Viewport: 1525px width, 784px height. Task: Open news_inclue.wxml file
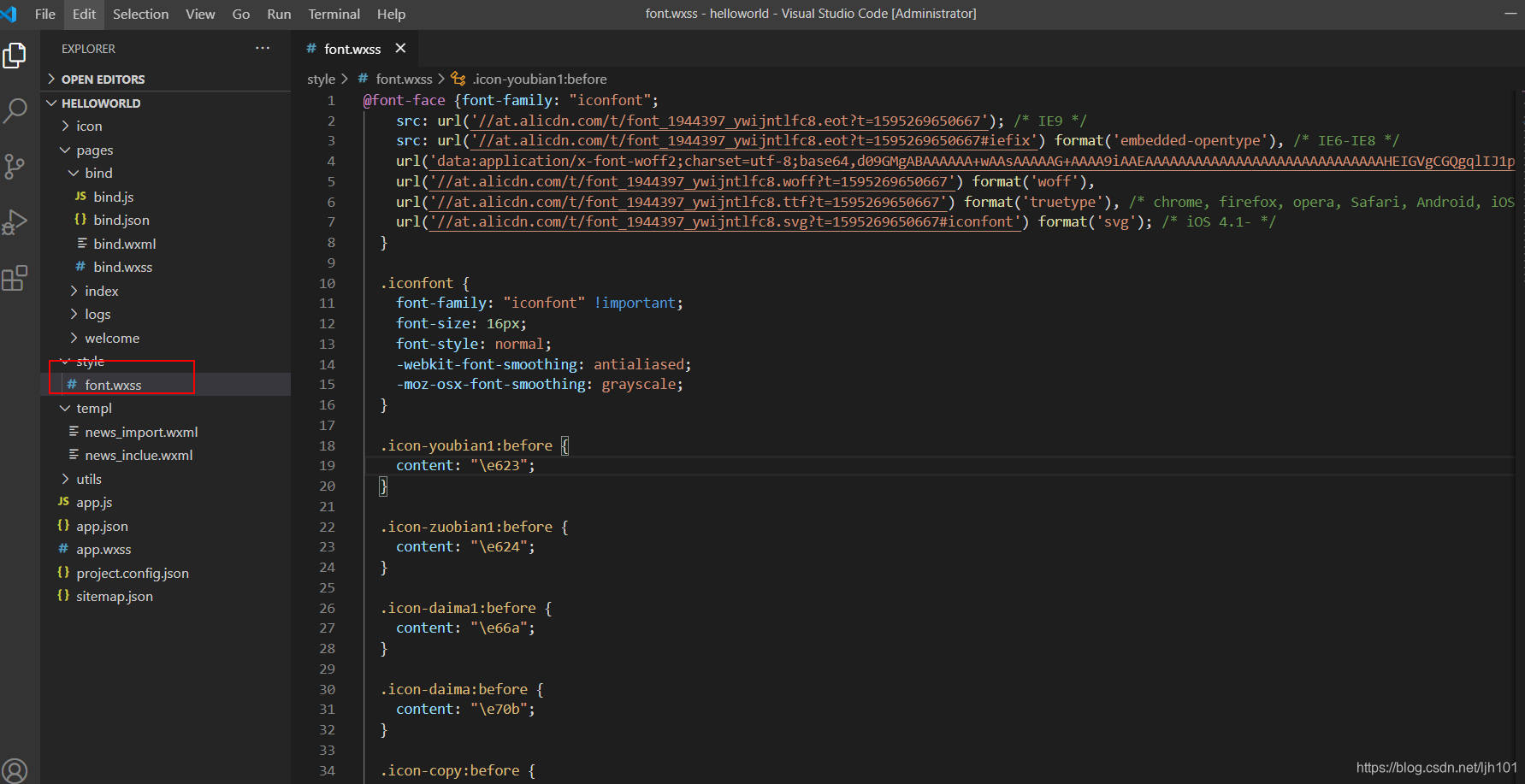[139, 455]
